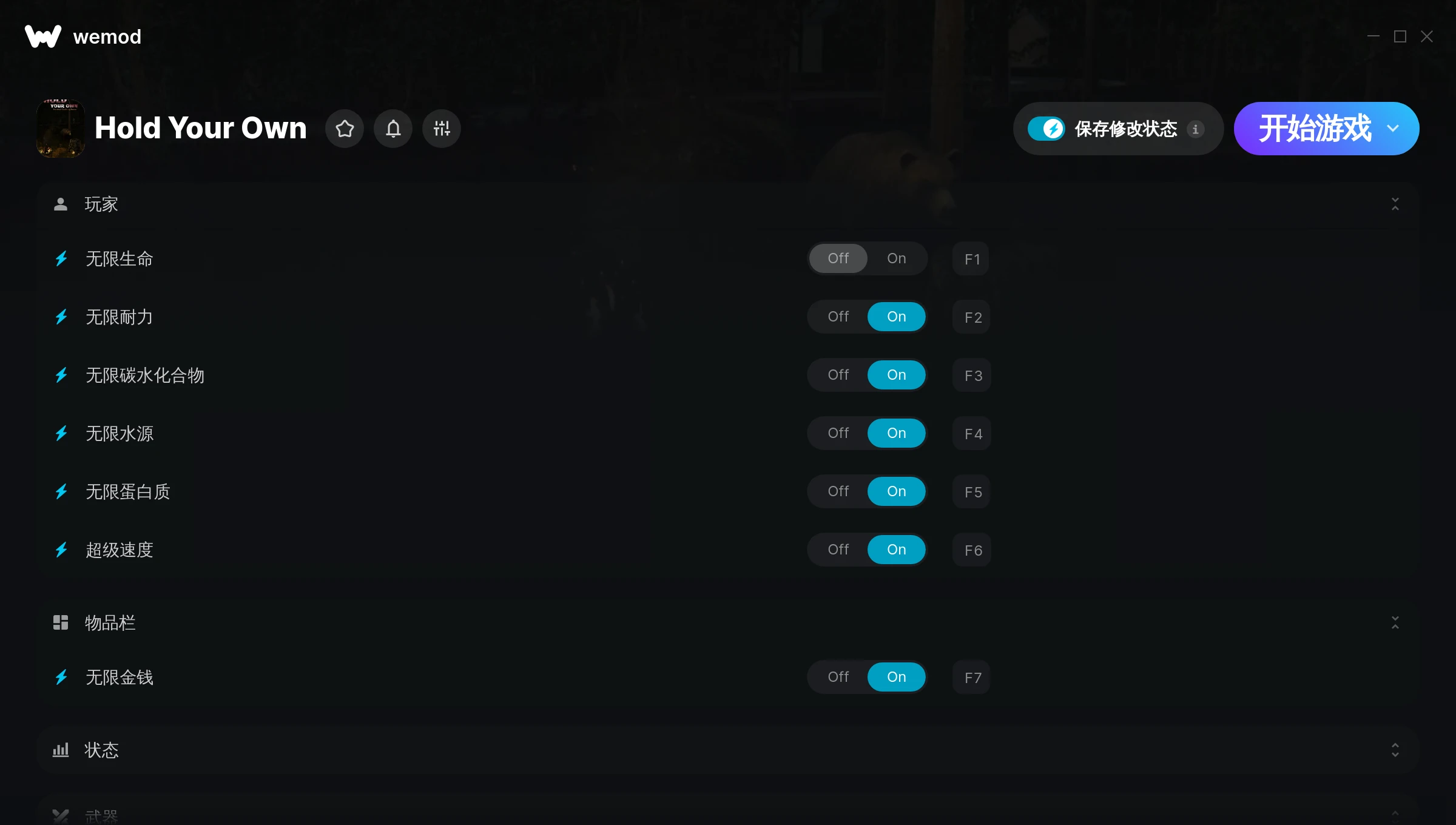This screenshot has width=1456, height=825.
Task: Turn off 无限耐力 cheat
Action: pyautogui.click(x=838, y=317)
